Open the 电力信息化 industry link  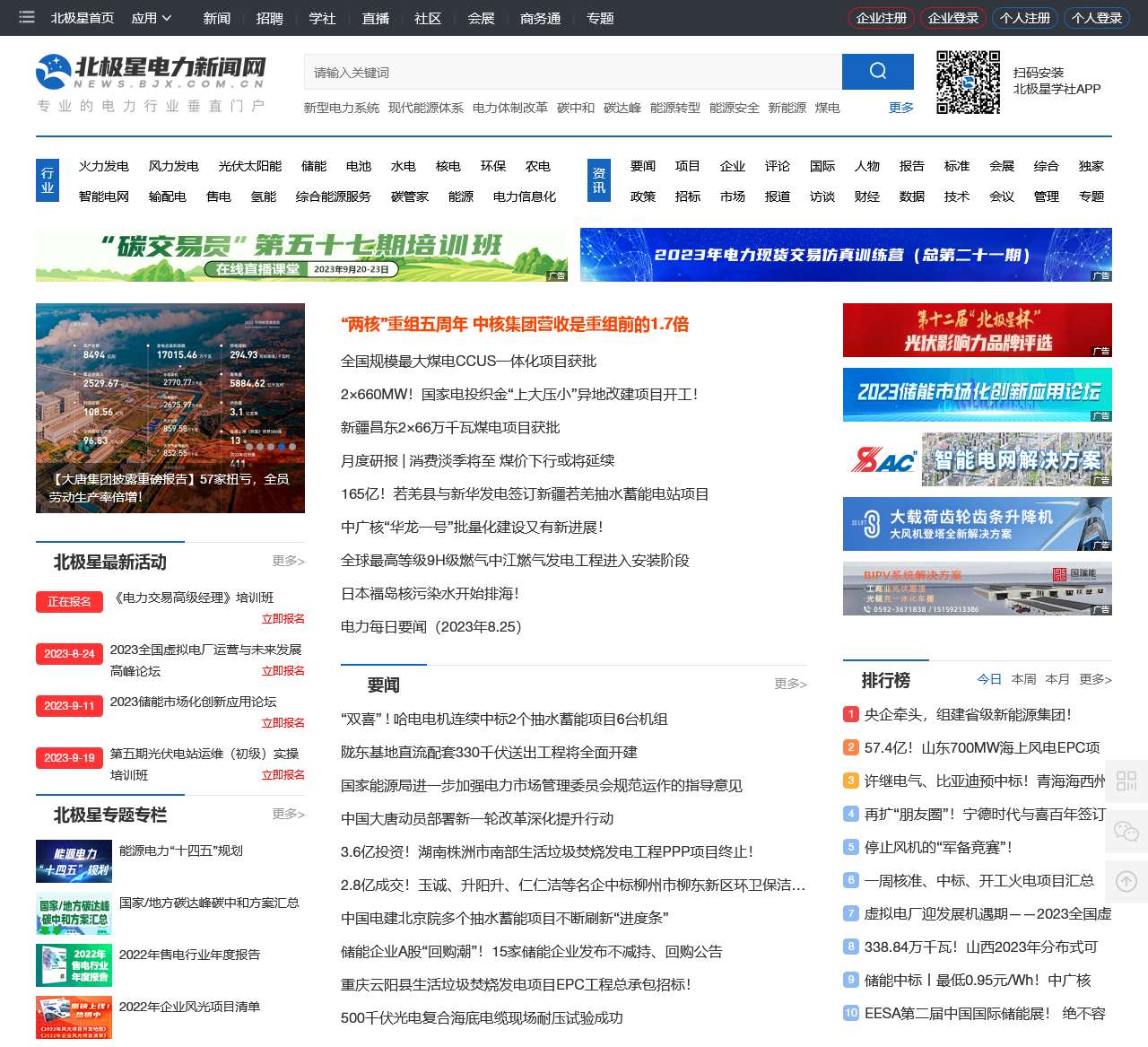pos(525,196)
